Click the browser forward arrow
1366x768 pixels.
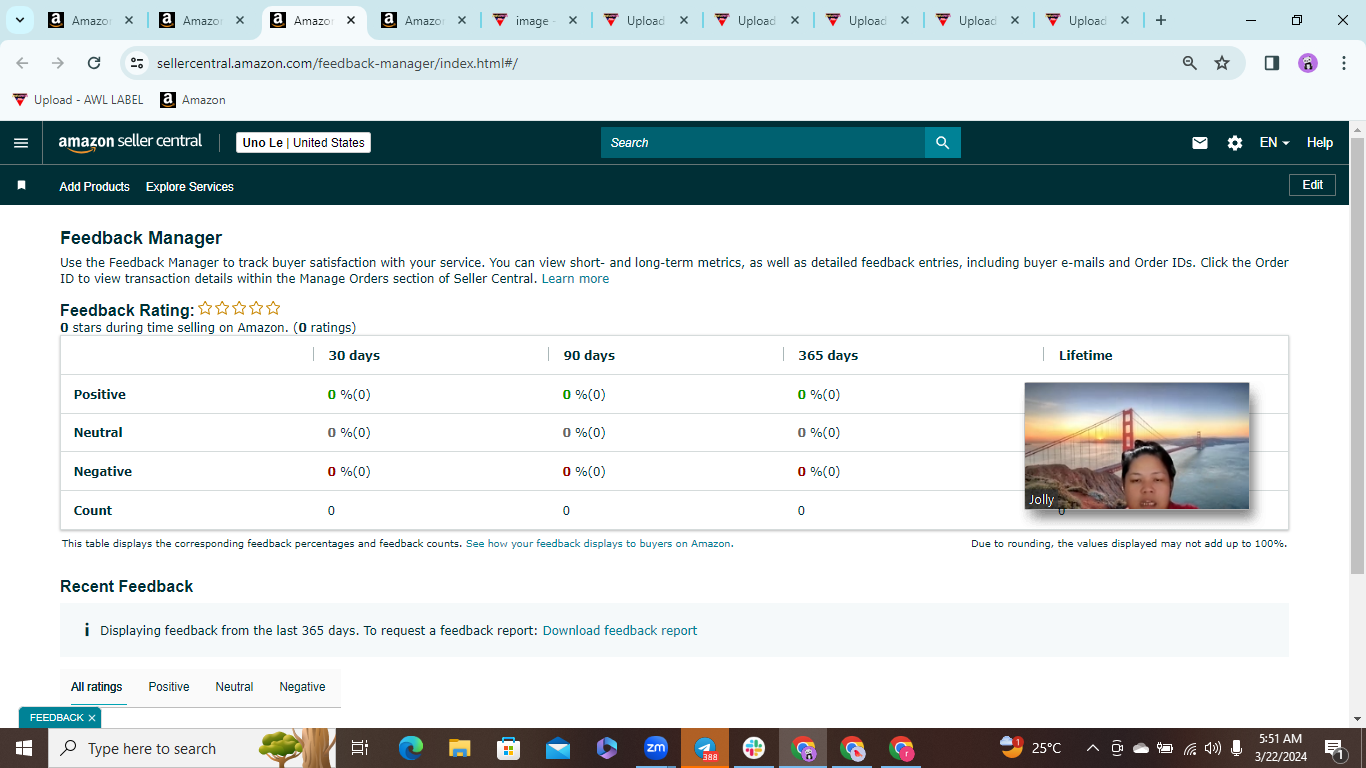tap(58, 63)
